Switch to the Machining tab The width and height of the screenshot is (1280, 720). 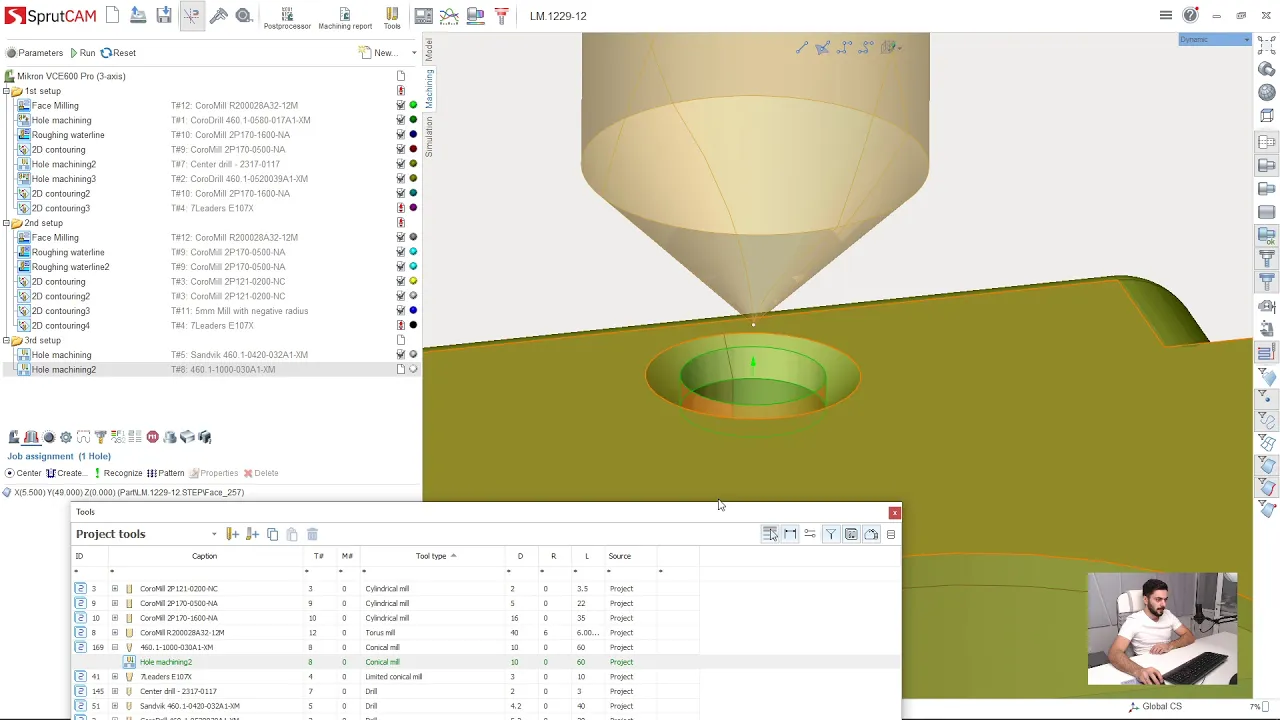point(429,89)
